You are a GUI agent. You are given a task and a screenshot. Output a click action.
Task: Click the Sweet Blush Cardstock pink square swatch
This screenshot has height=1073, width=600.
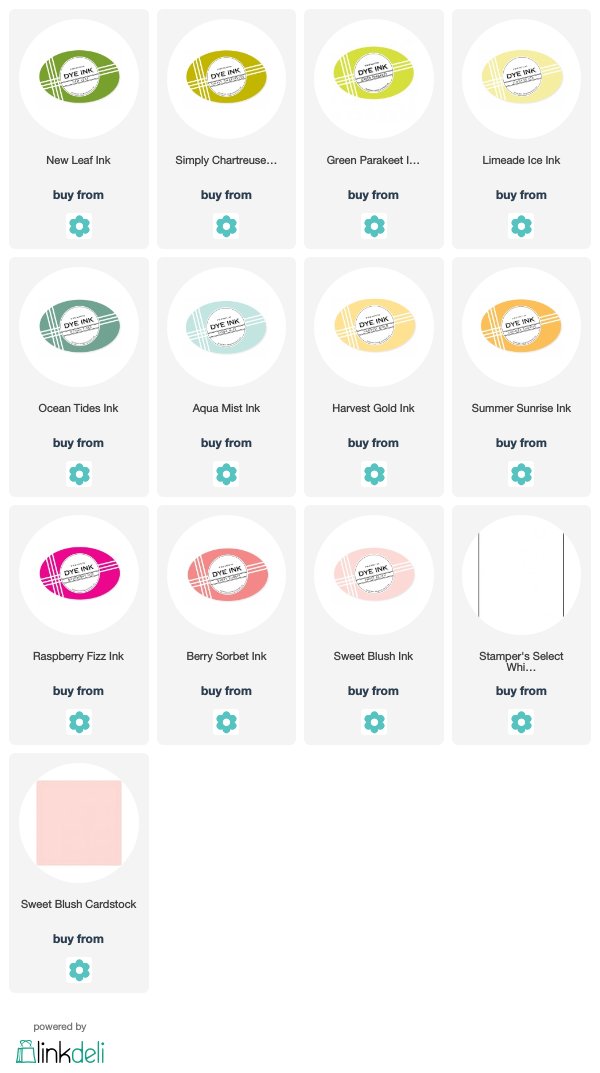79,823
